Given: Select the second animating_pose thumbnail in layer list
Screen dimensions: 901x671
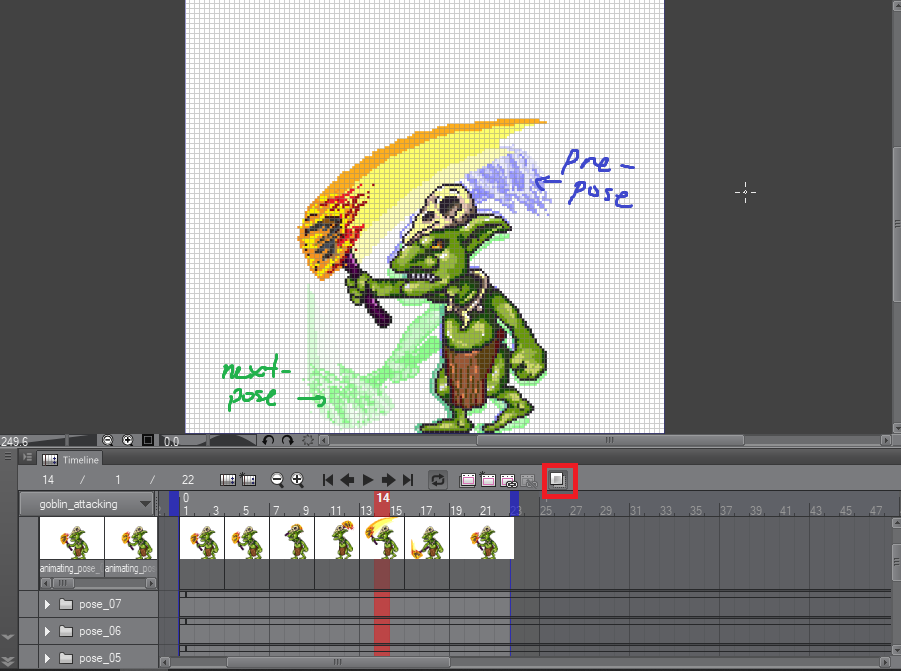Looking at the screenshot, I should click(x=131, y=538).
